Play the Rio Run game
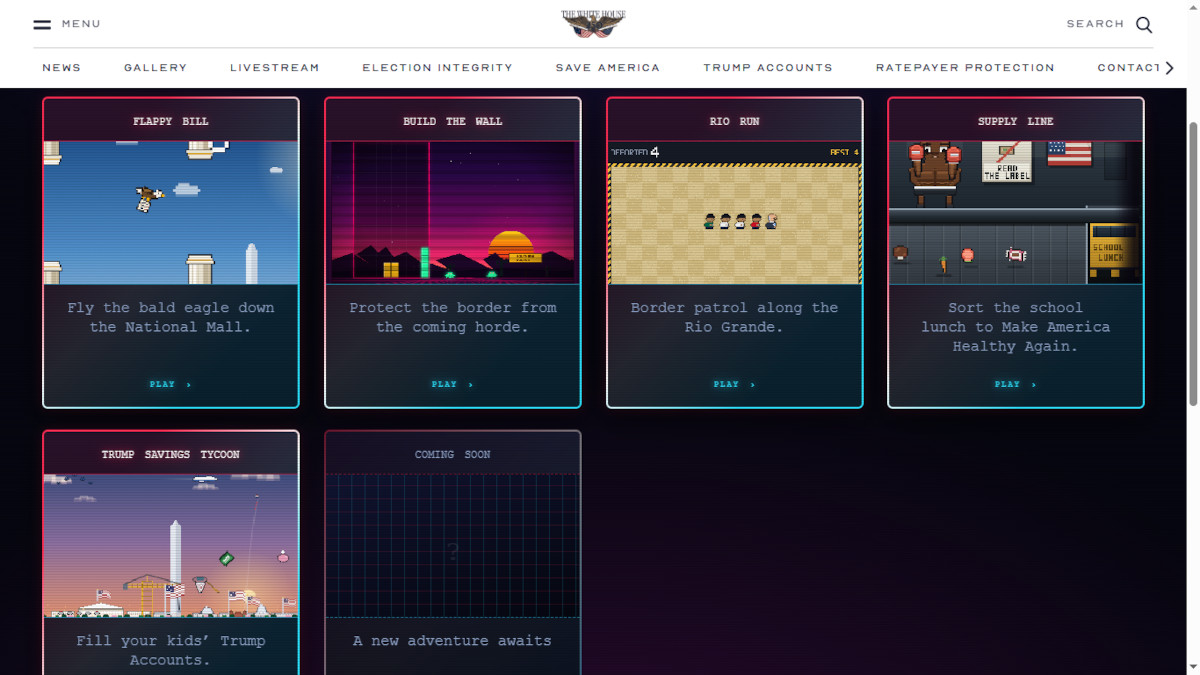 pos(734,384)
